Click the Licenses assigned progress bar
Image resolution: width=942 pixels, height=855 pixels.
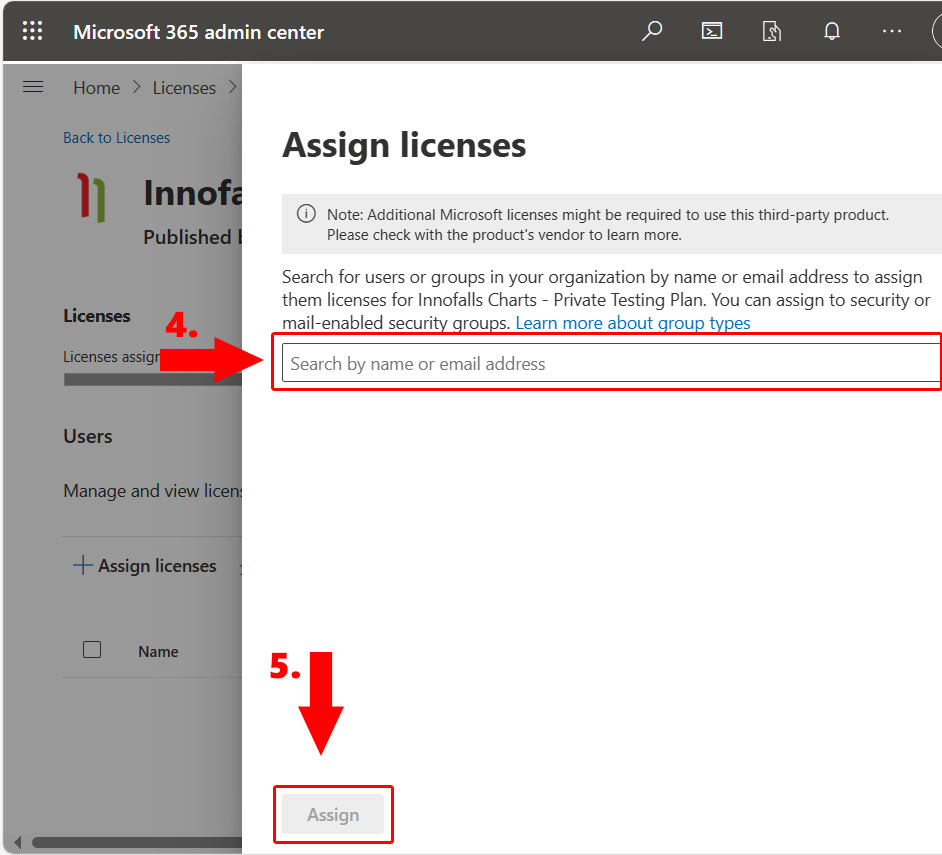pos(150,380)
